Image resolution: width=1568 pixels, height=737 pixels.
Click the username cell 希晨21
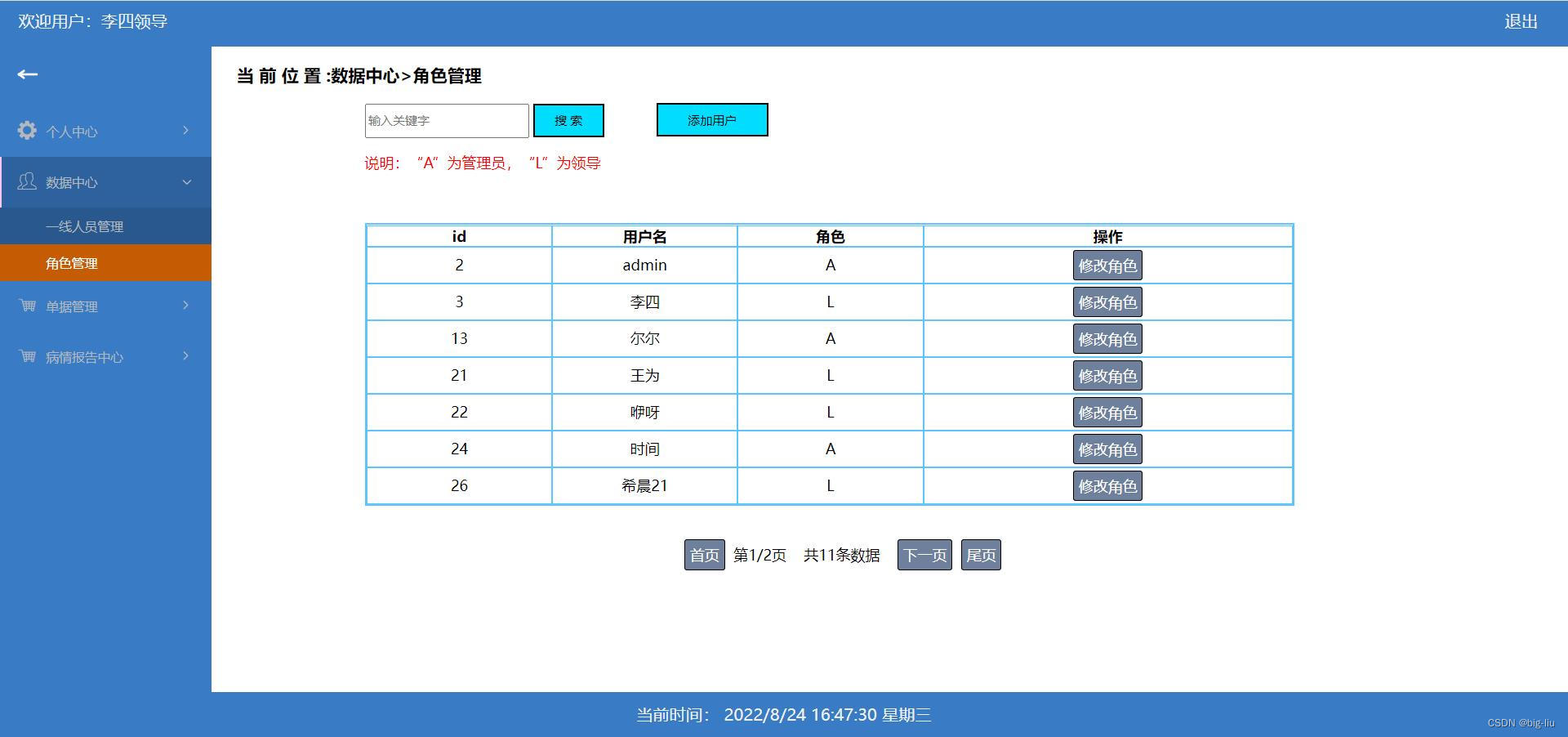[x=644, y=486]
